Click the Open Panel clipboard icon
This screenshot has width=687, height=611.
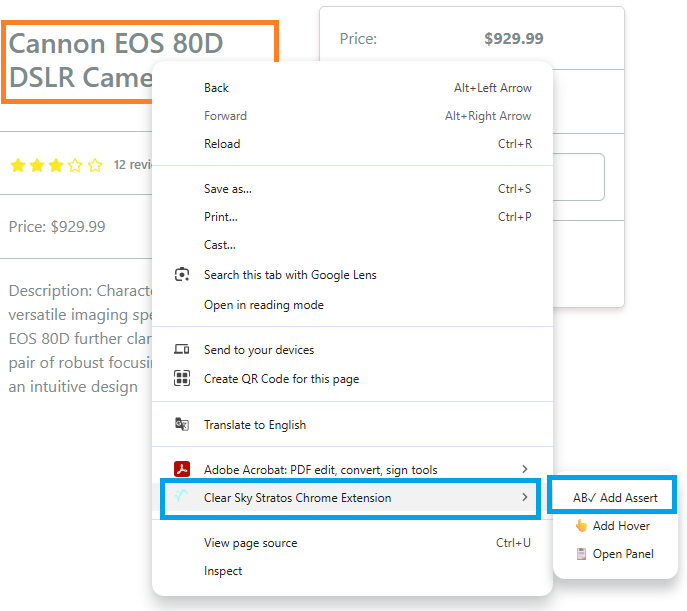tap(581, 554)
